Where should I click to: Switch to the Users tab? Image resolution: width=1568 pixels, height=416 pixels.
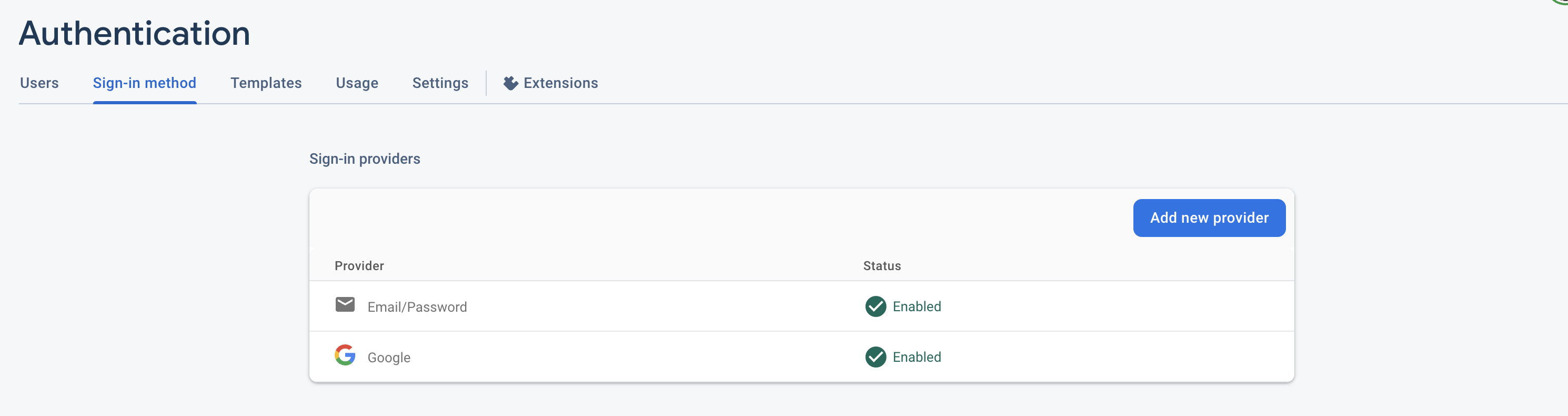(38, 83)
